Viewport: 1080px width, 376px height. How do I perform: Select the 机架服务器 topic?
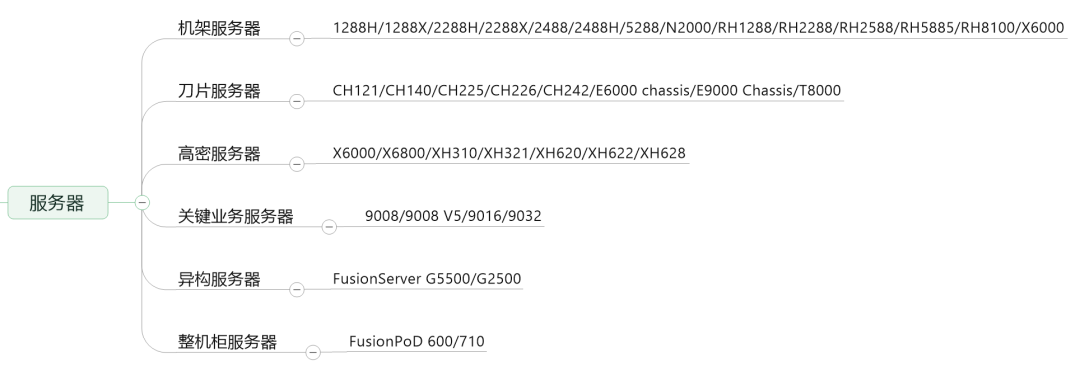219,28
